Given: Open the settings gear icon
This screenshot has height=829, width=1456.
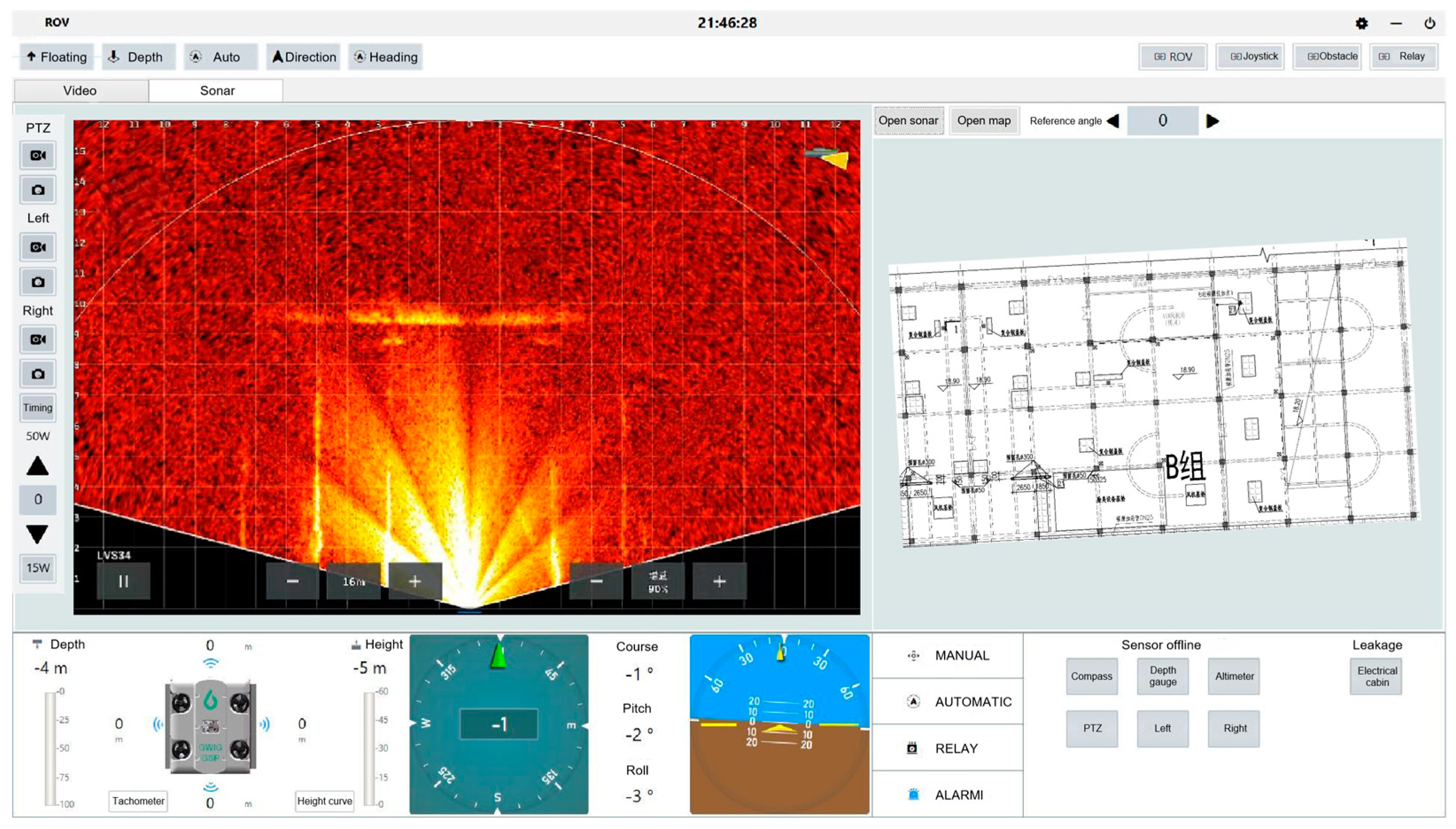Looking at the screenshot, I should pos(1361,23).
